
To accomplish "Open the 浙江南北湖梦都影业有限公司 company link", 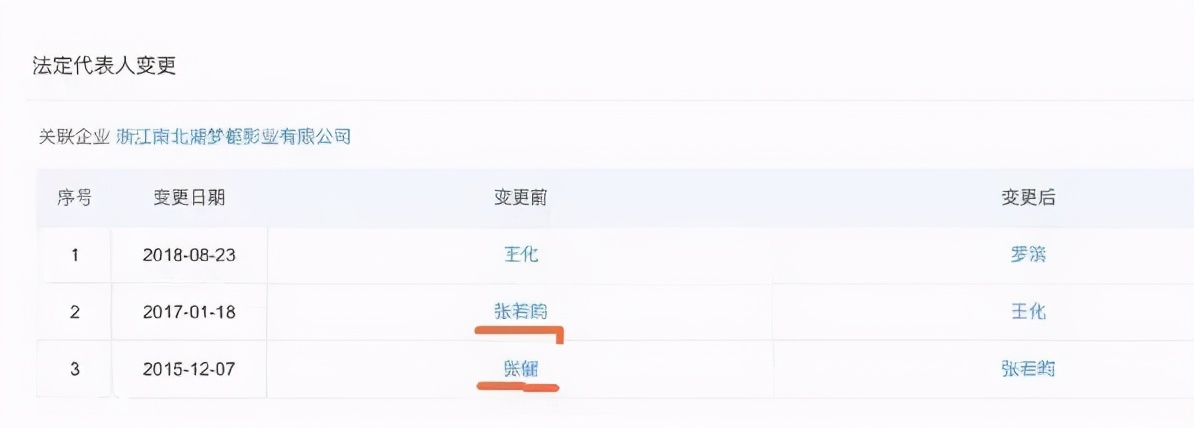I will (x=234, y=136).
